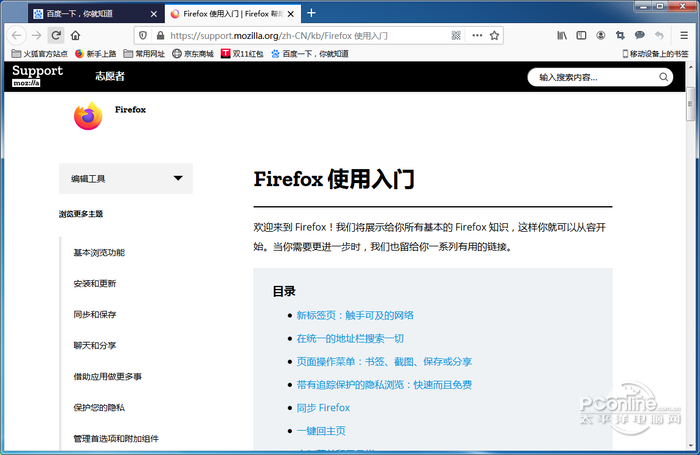The width and height of the screenshot is (700, 455).
Task: Open 基本浏览功能 topic
Action: point(99,253)
